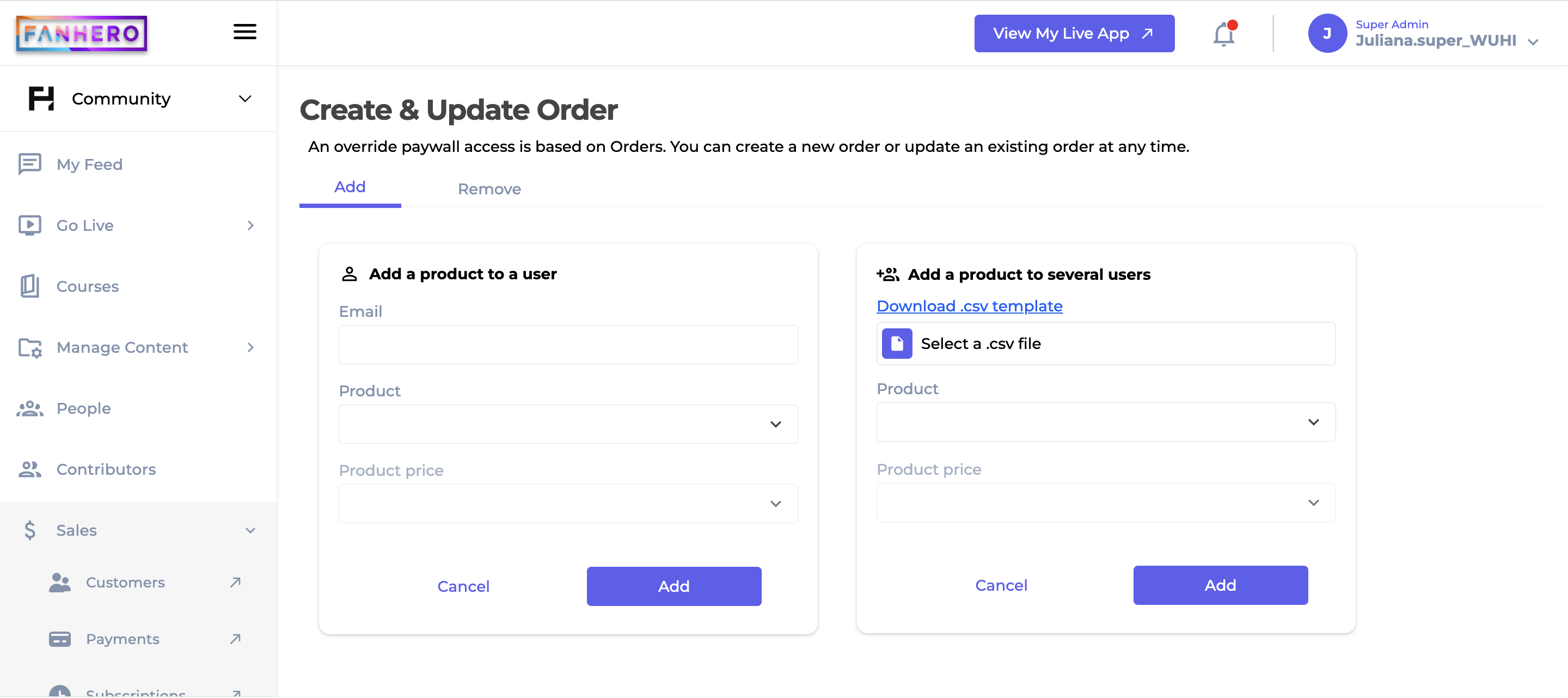Screen dimensions: 1568x698
Task: Click the People sidebar icon
Action: 30,408
